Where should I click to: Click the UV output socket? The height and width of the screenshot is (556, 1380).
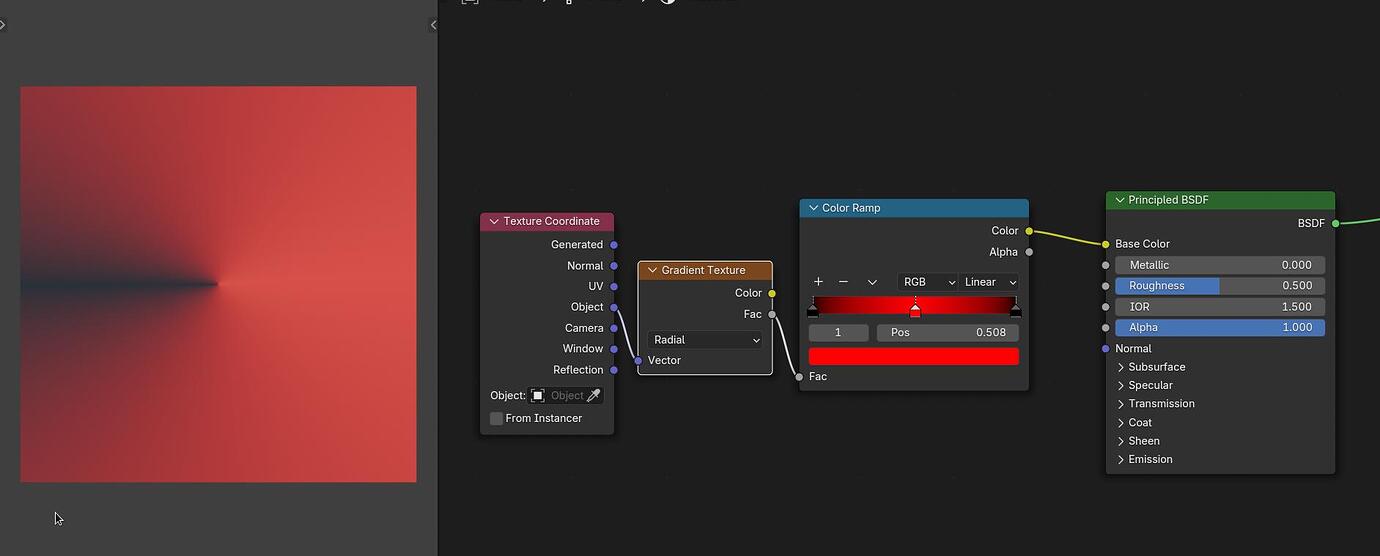[x=614, y=286]
